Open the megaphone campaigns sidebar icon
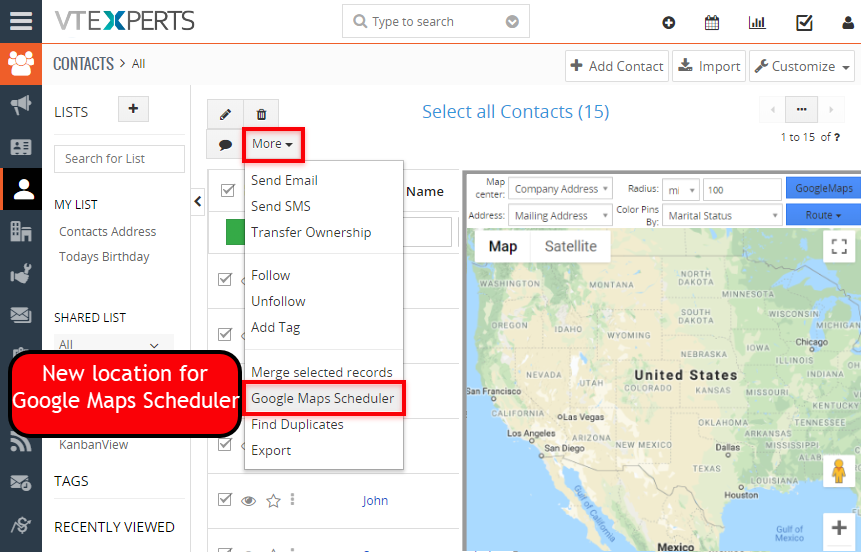 [21, 105]
